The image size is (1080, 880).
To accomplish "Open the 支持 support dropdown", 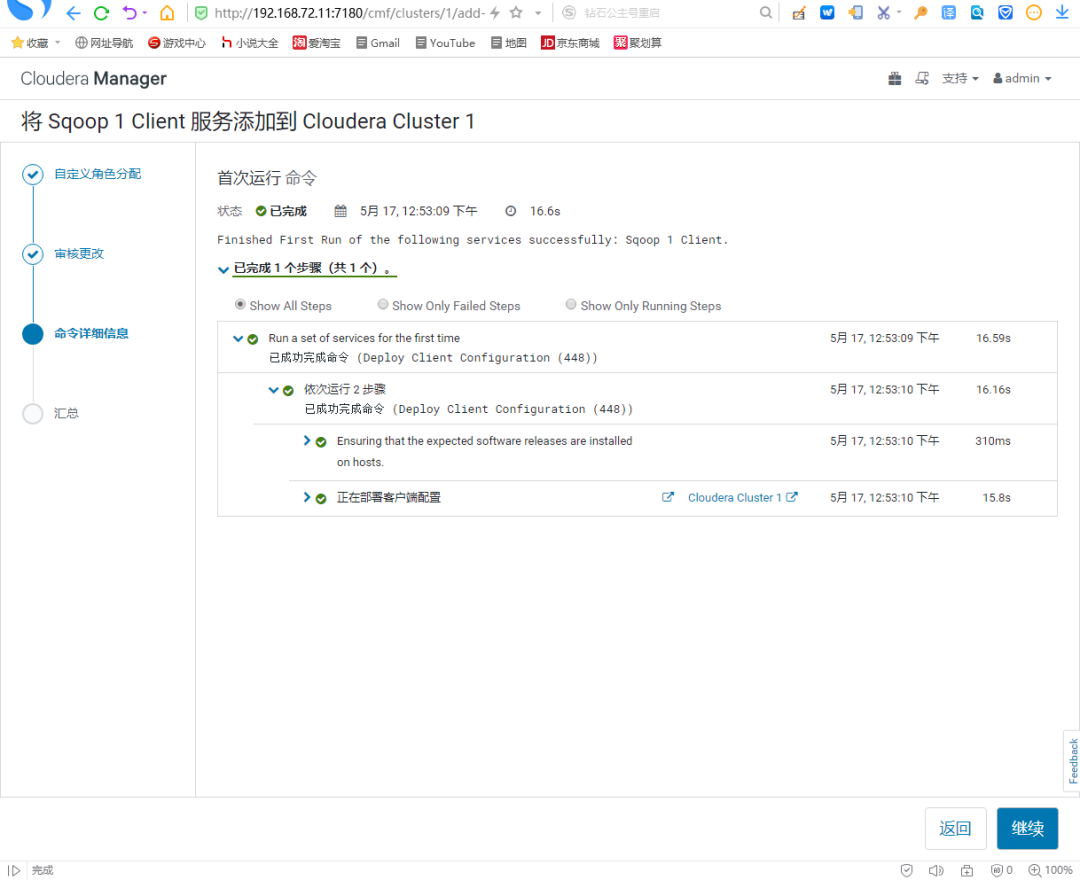I will pos(960,78).
